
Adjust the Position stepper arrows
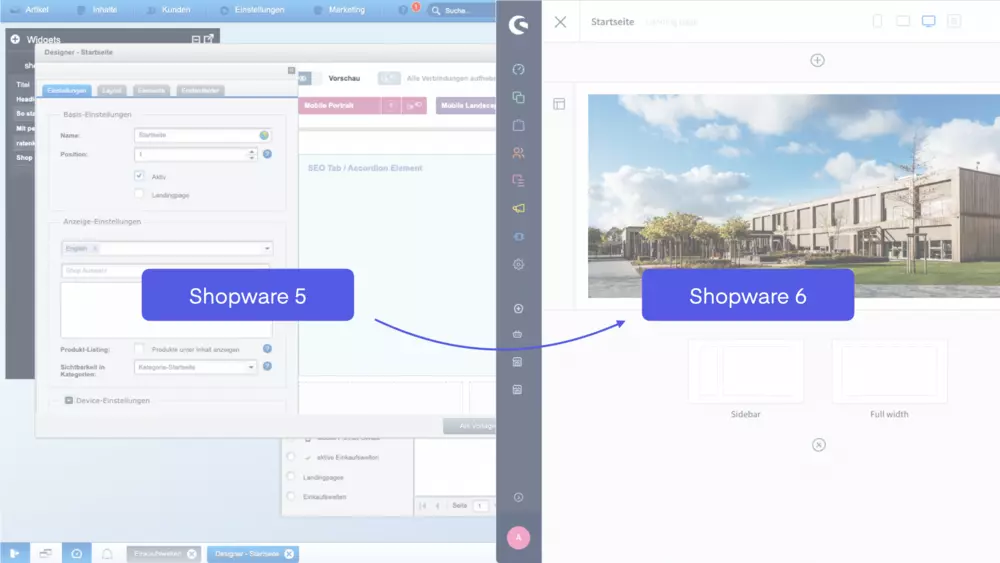(252, 154)
